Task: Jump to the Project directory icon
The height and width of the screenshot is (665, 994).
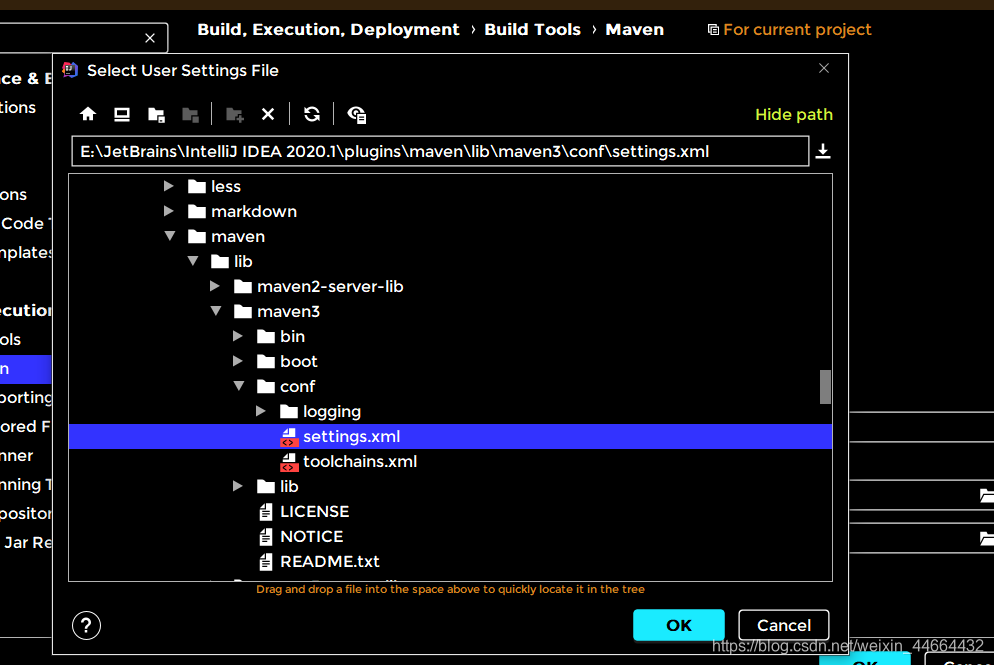Action: [156, 115]
